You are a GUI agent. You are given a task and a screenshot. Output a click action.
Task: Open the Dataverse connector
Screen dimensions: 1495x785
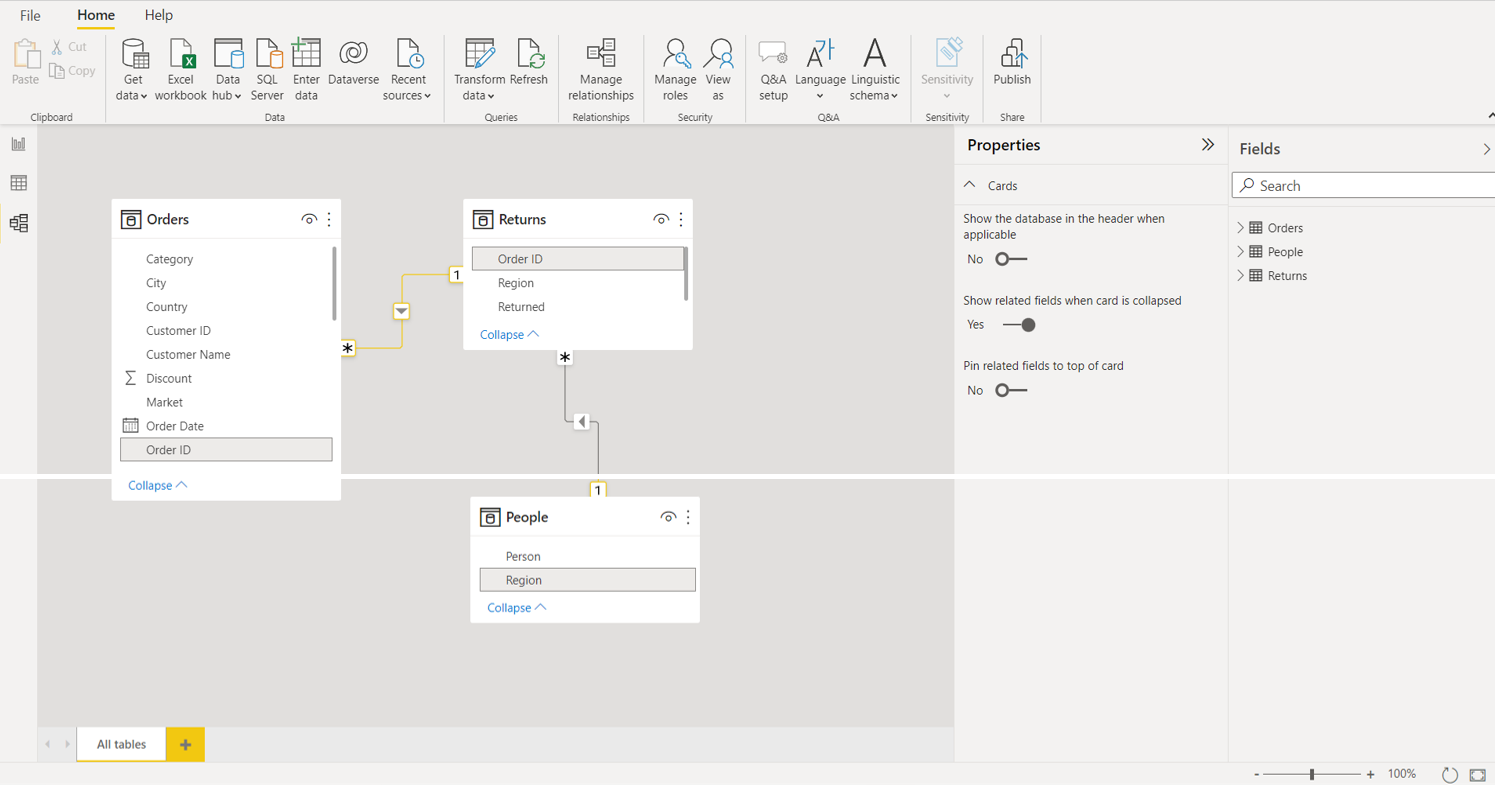[353, 62]
